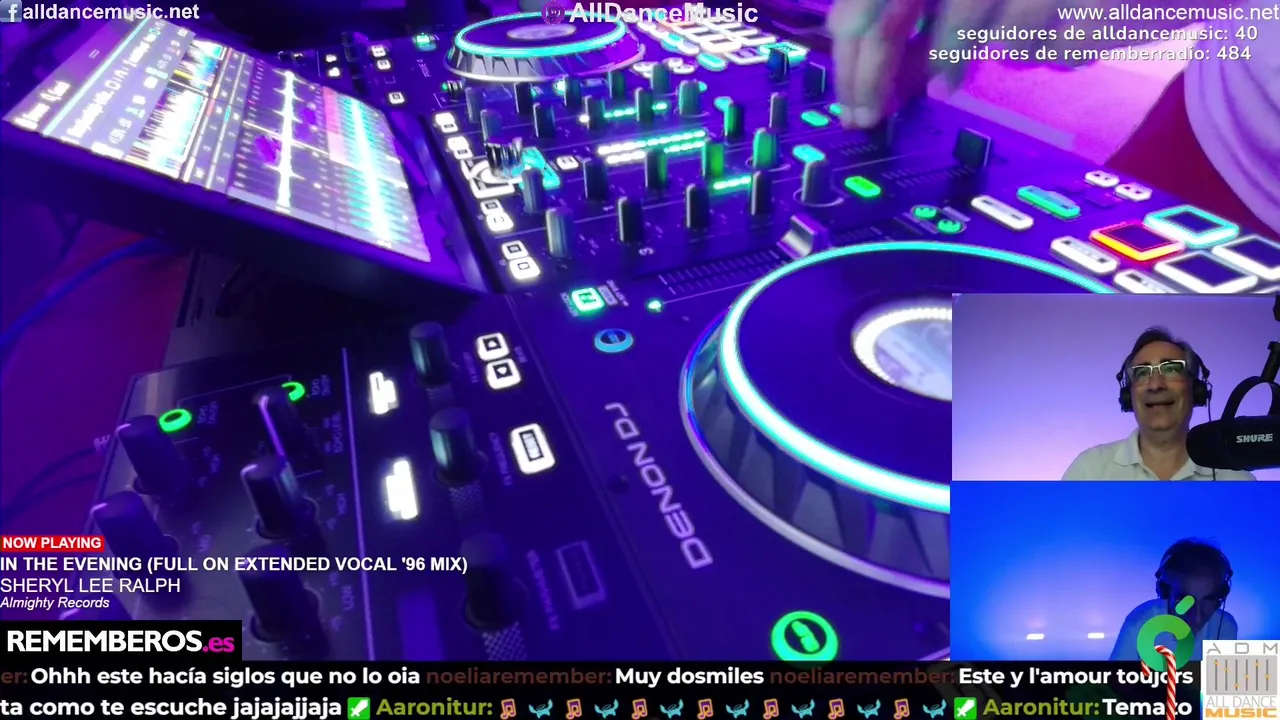Select label name Almighty Records

click(55, 603)
